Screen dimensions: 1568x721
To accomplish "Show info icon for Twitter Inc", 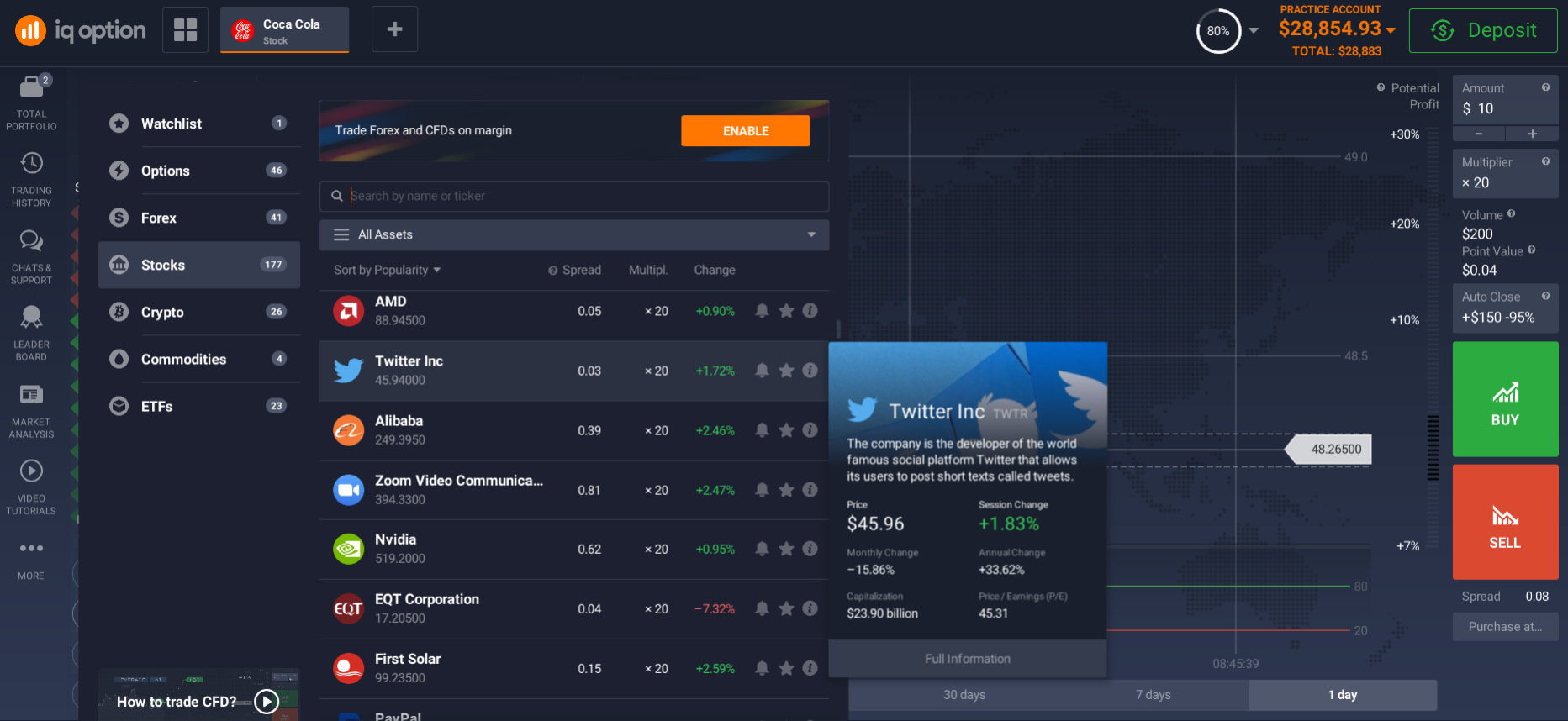I will tap(810, 371).
